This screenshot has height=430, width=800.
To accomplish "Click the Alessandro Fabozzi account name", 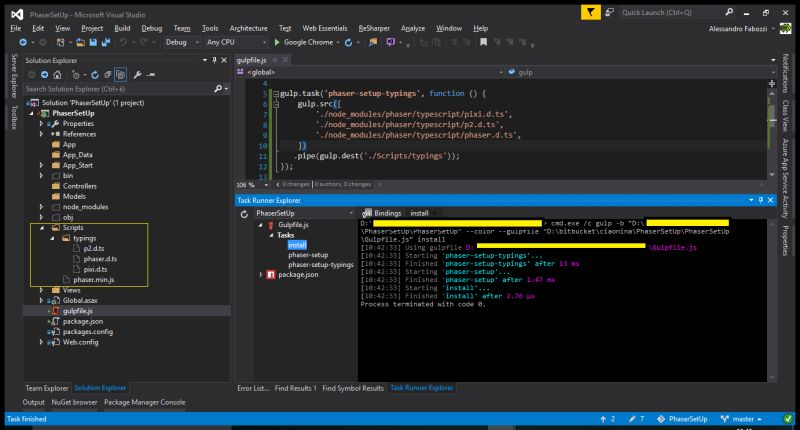I will (x=738, y=29).
